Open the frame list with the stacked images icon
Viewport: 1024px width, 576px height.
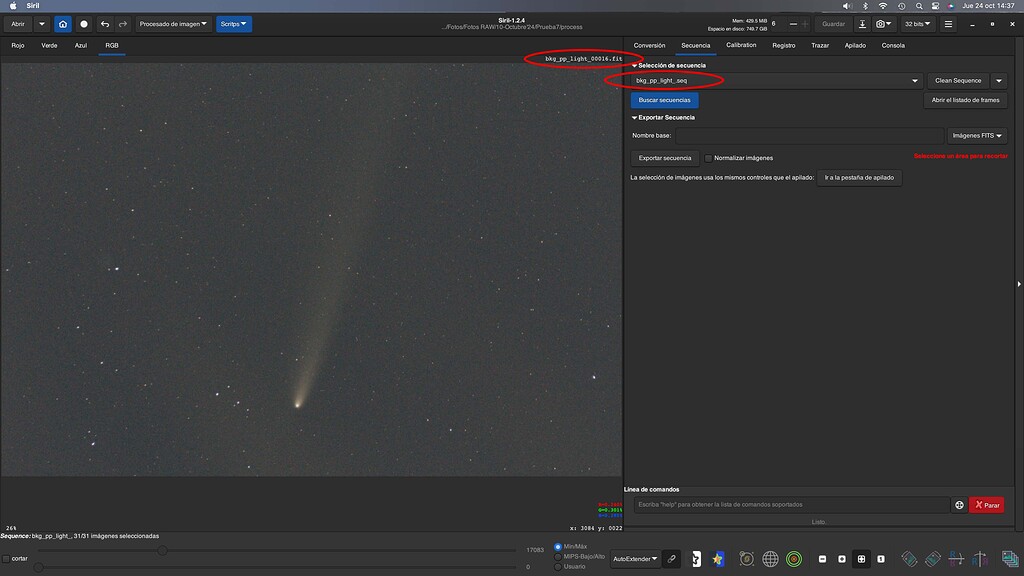(x=1009, y=559)
